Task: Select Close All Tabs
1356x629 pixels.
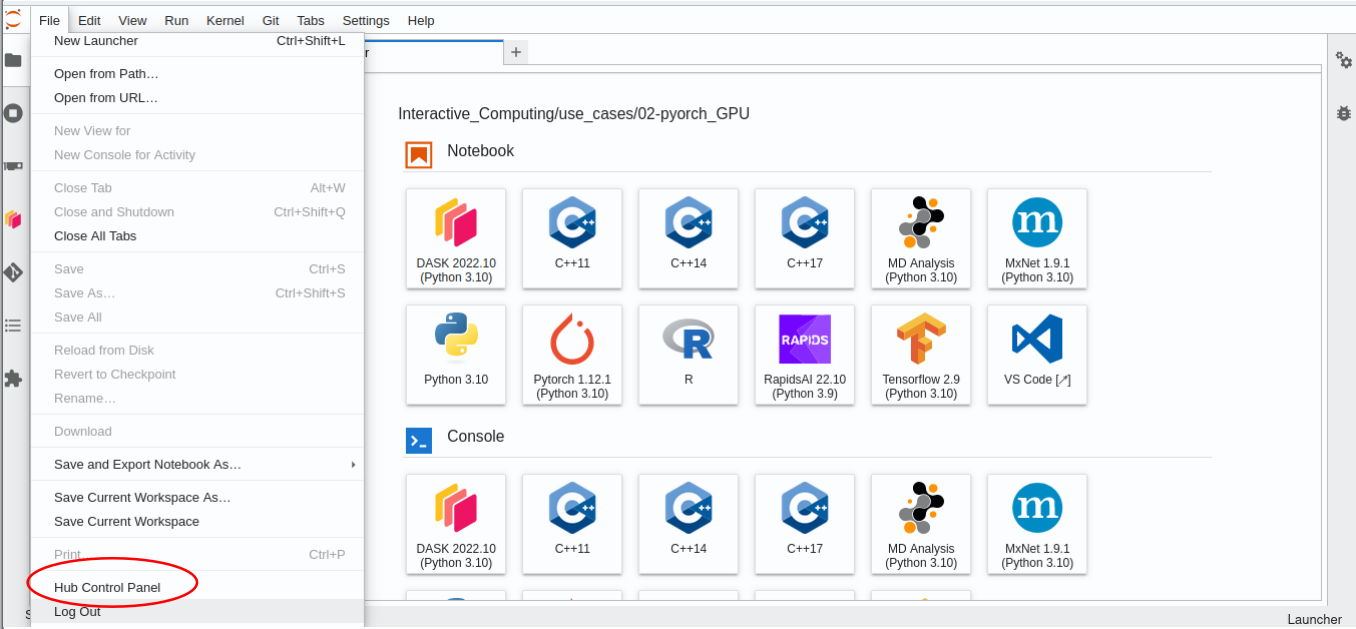Action: tap(198, 236)
